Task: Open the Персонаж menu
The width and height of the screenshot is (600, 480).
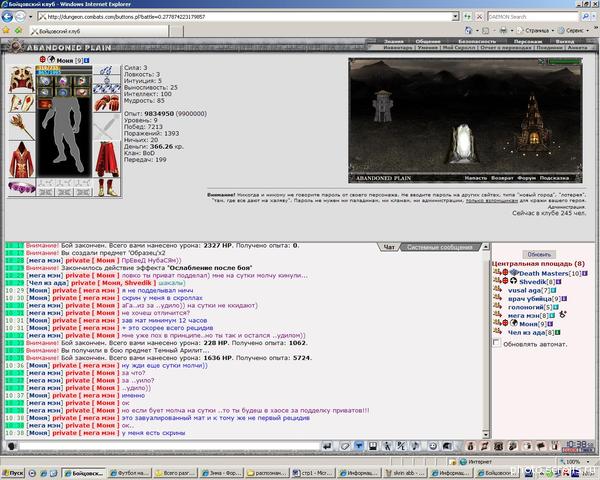Action: point(528,41)
